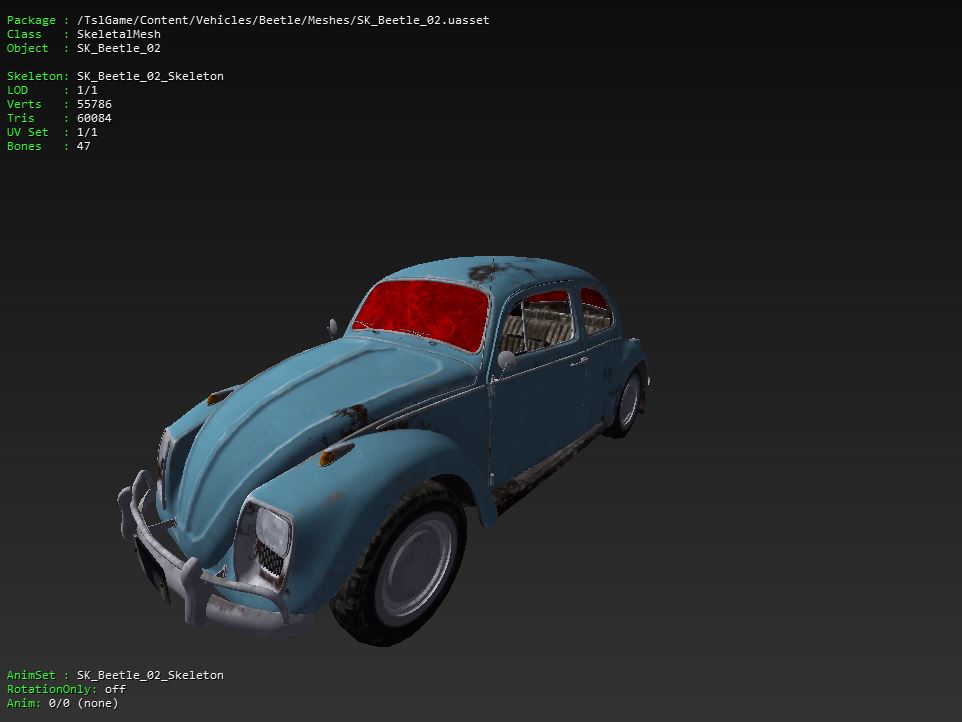Click the AnimSet value SK_Beetle_02_Skeleton
Image resolution: width=962 pixels, height=722 pixels.
point(150,675)
